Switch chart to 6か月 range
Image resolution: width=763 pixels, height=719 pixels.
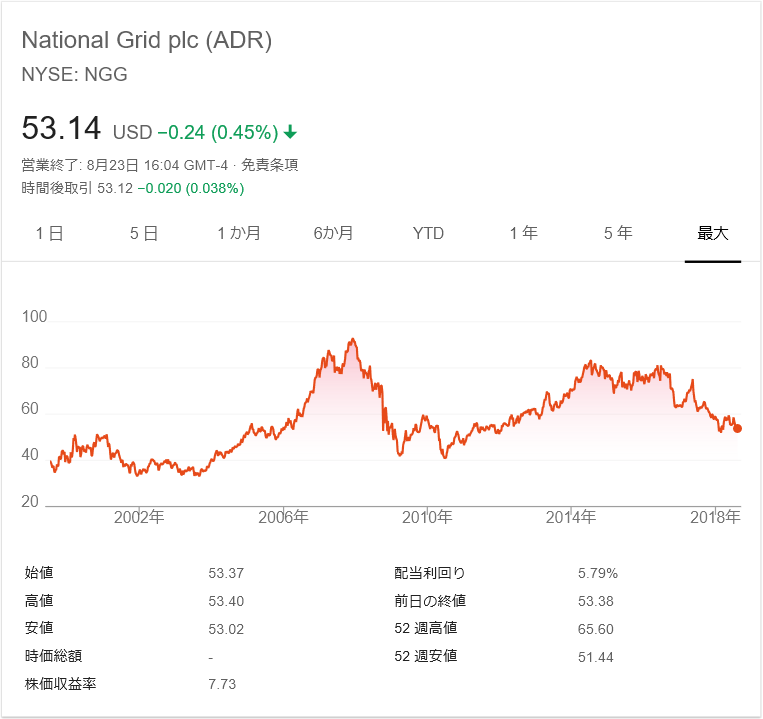pos(333,234)
